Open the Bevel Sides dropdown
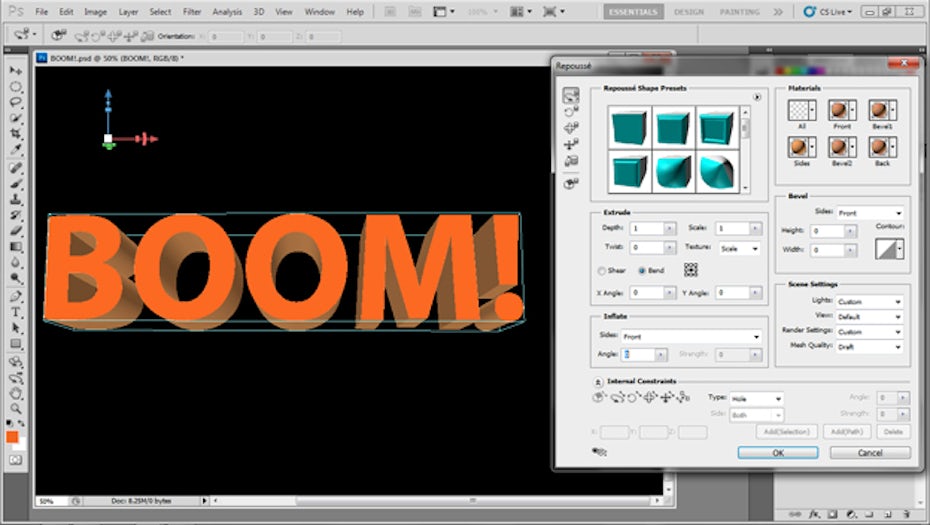The width and height of the screenshot is (930, 525). point(870,213)
